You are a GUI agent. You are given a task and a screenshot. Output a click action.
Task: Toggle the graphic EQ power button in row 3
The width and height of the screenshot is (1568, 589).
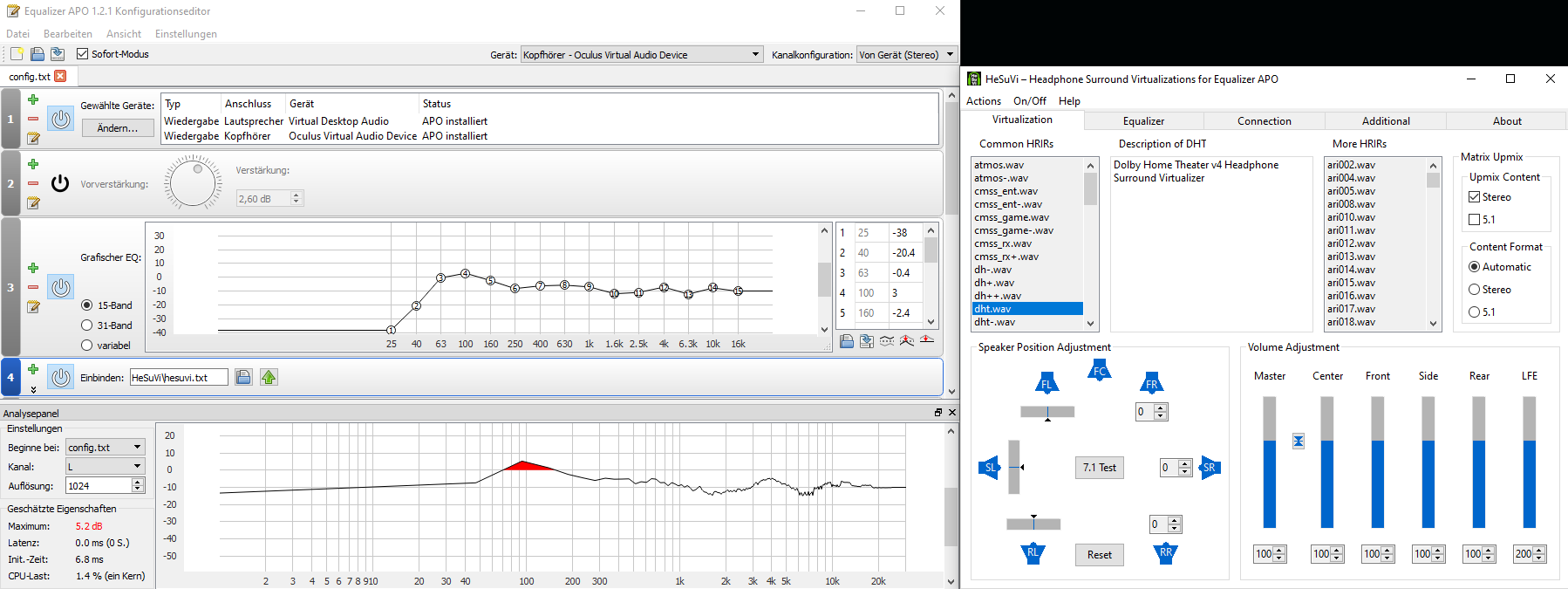click(60, 286)
